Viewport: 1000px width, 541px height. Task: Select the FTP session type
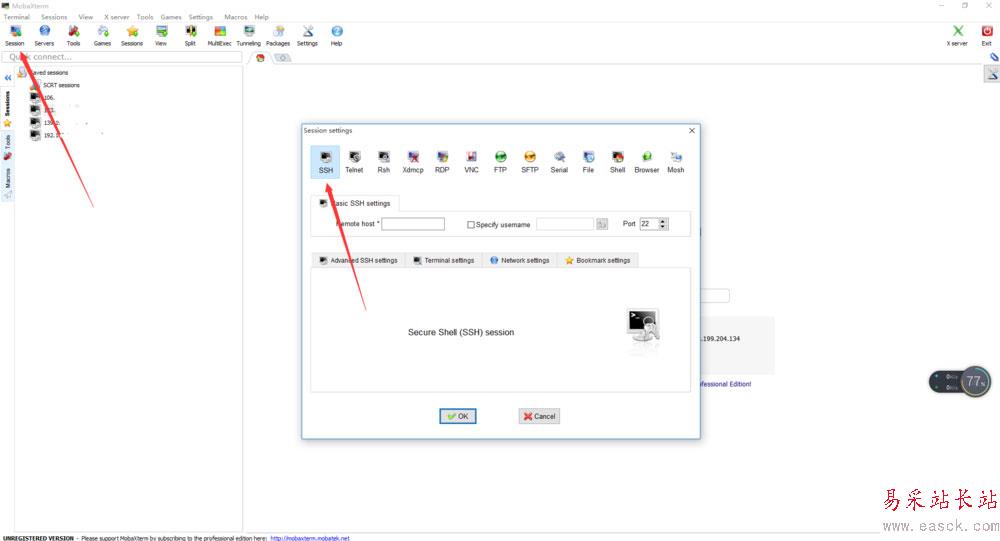pos(501,162)
